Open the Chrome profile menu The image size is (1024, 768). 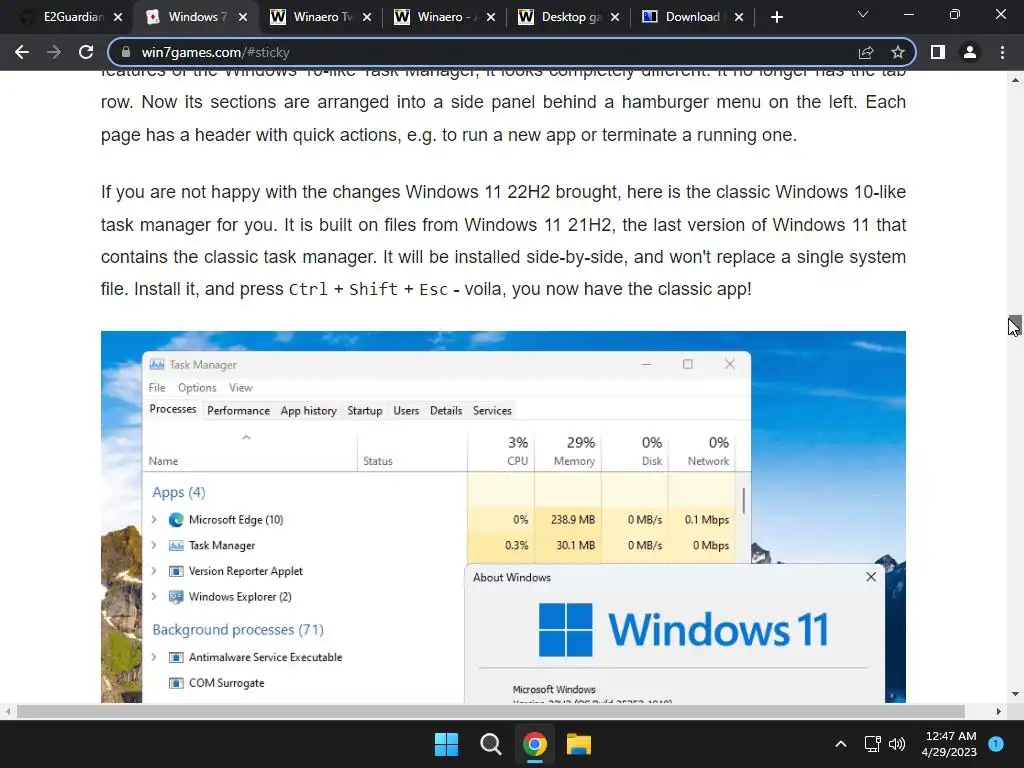pyautogui.click(x=970, y=52)
